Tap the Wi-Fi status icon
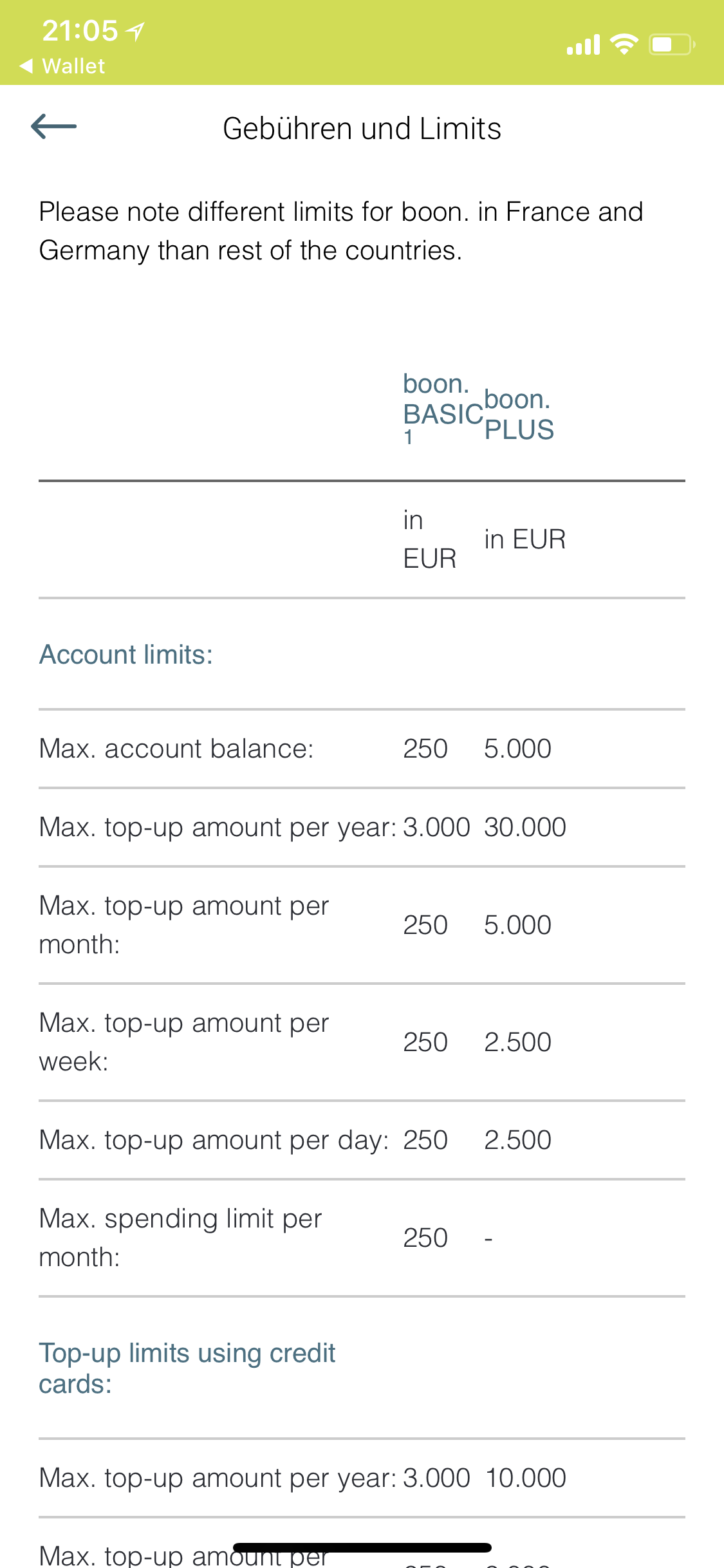This screenshot has width=724, height=1568. [624, 44]
